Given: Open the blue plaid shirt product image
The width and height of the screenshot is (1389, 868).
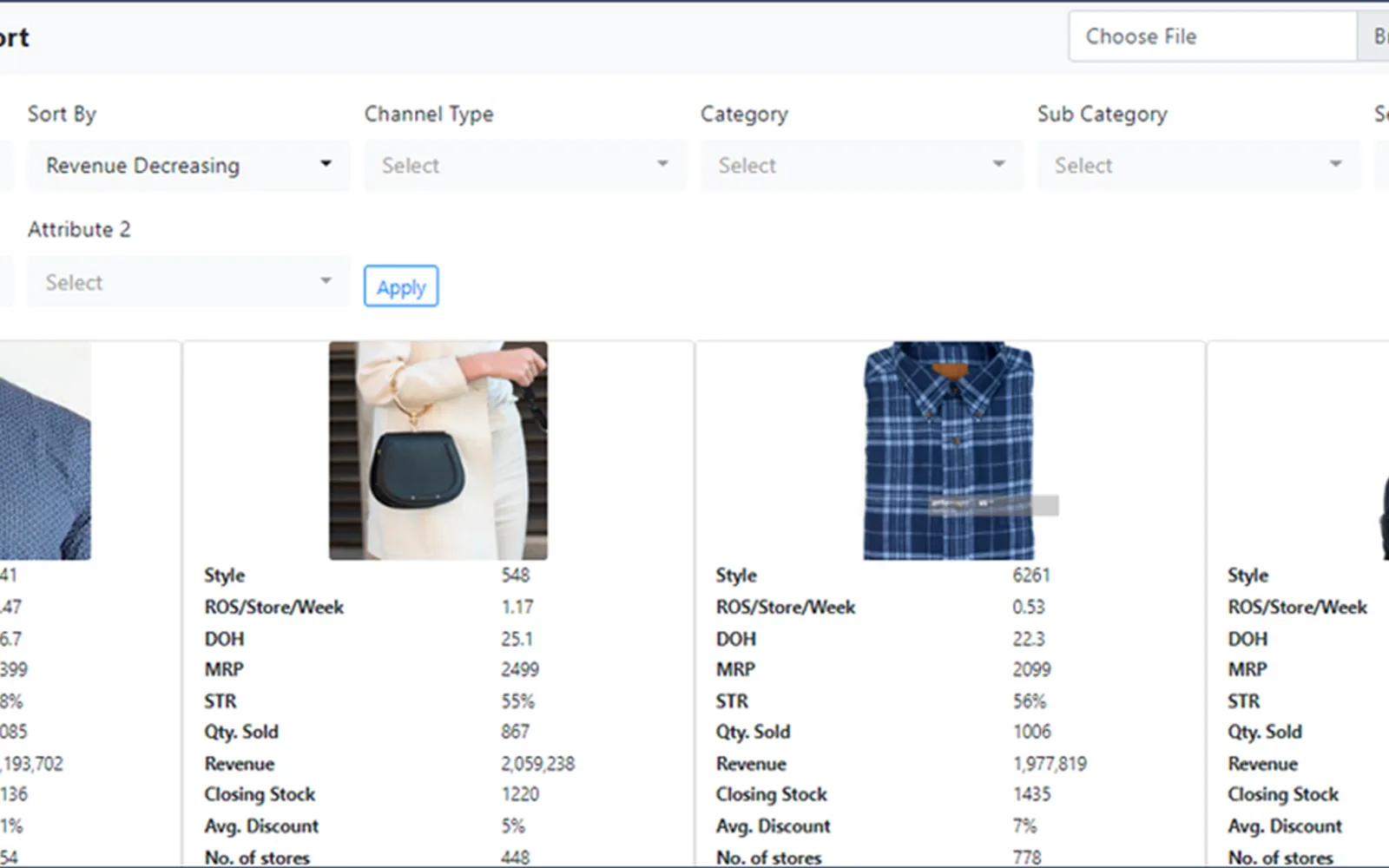Looking at the screenshot, I should 950,450.
